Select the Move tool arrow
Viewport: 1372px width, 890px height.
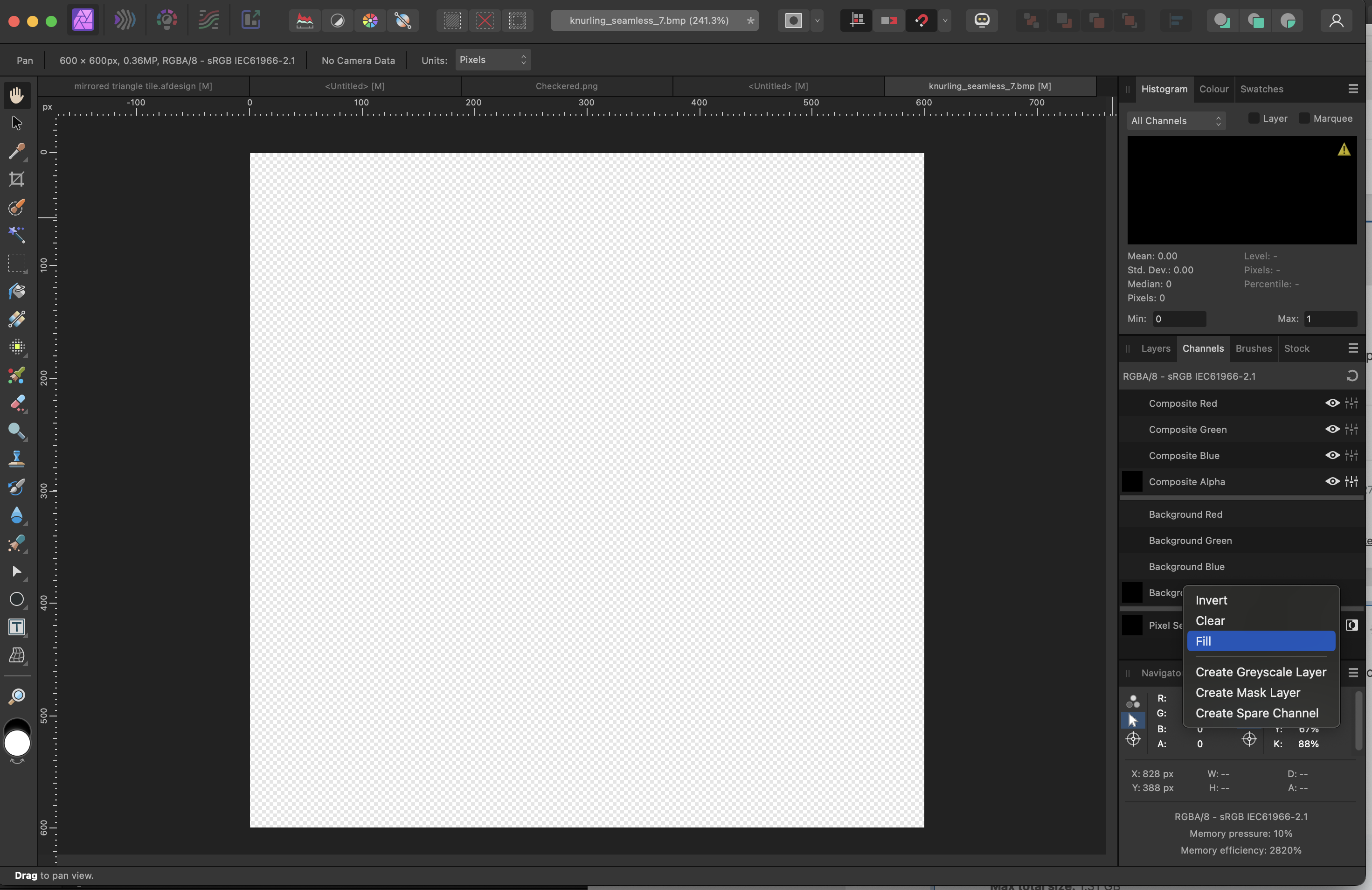(x=17, y=123)
